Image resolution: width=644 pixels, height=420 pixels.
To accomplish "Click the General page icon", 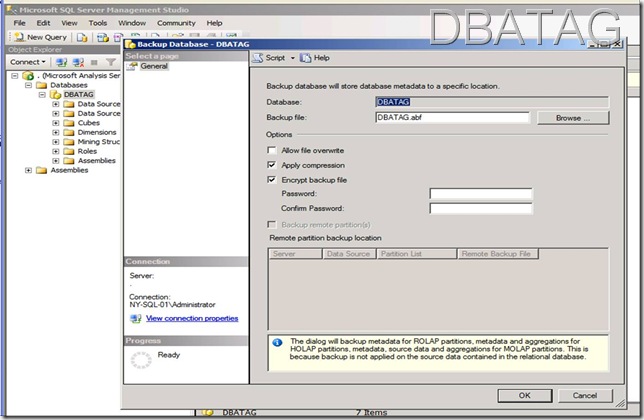I will [x=132, y=66].
